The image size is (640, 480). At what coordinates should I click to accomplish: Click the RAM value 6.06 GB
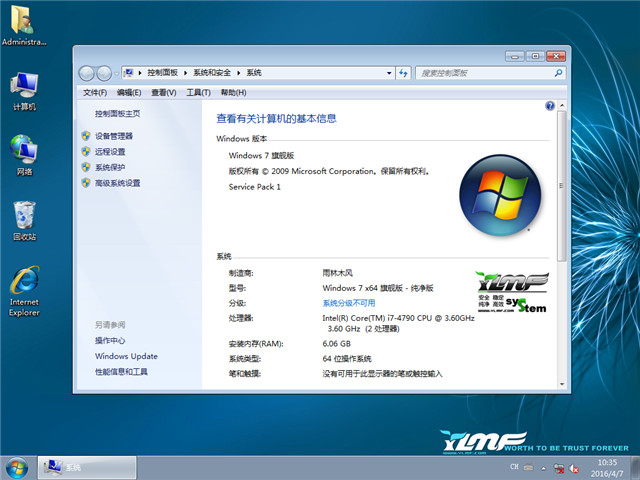[337, 344]
